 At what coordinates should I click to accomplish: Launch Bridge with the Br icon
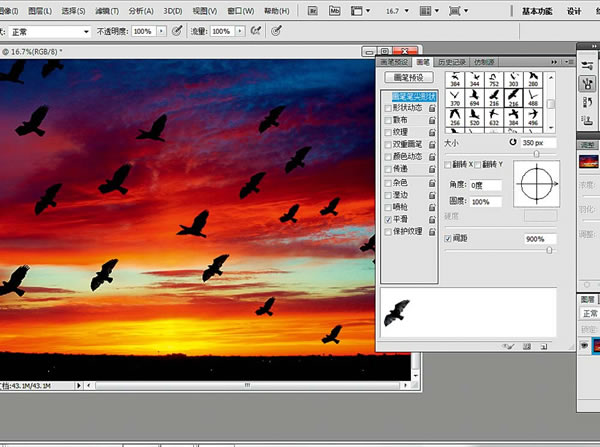coord(313,11)
